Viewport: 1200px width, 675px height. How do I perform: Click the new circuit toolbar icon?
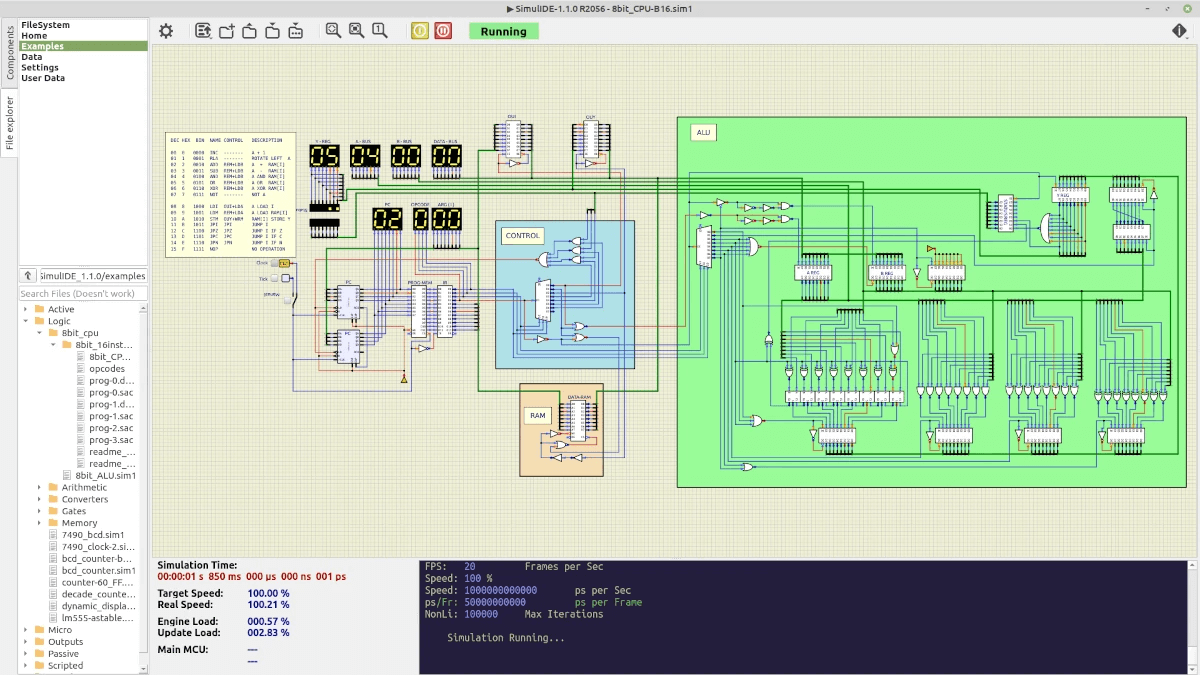[x=226, y=31]
